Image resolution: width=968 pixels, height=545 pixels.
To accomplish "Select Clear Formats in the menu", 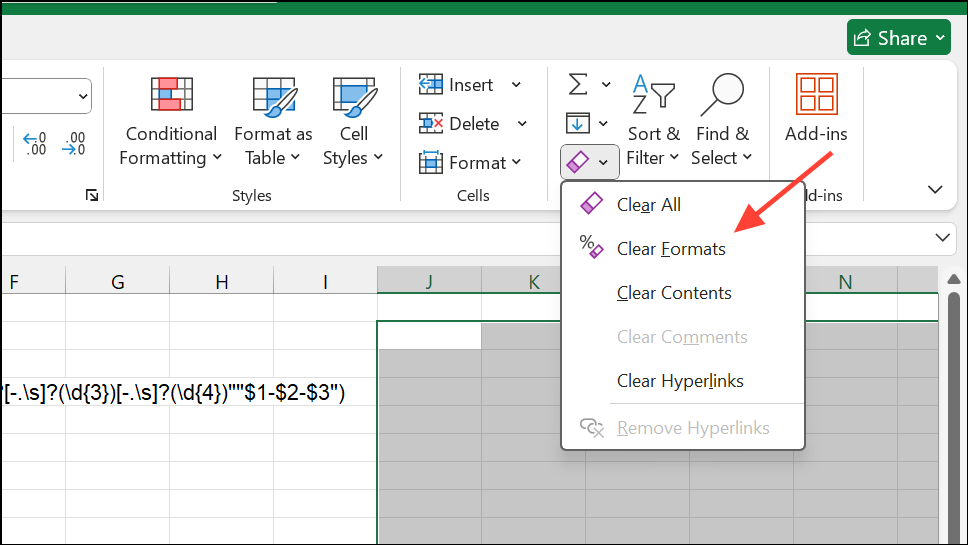I will coord(671,249).
